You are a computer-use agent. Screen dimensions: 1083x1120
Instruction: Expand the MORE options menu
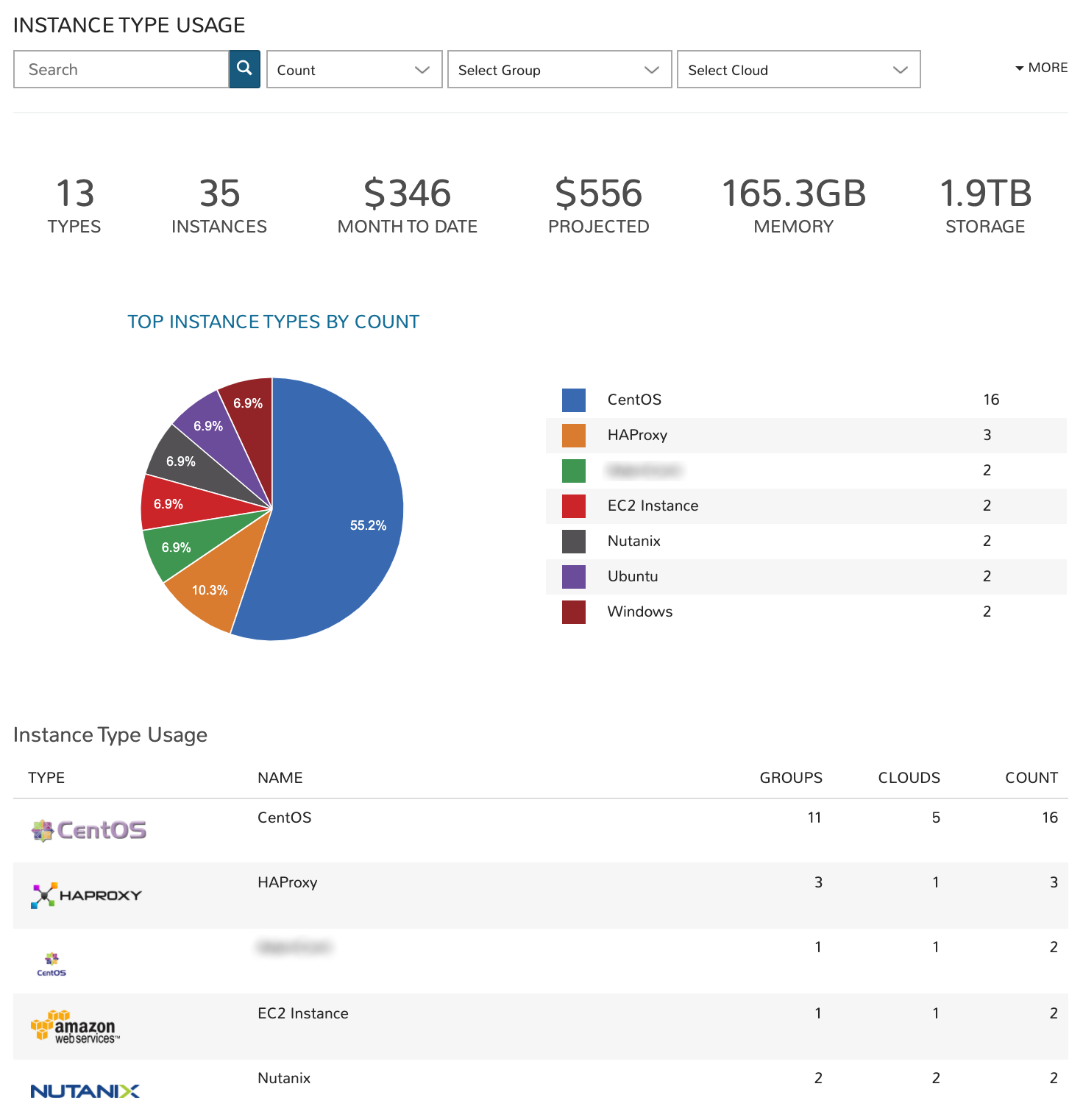[1042, 68]
